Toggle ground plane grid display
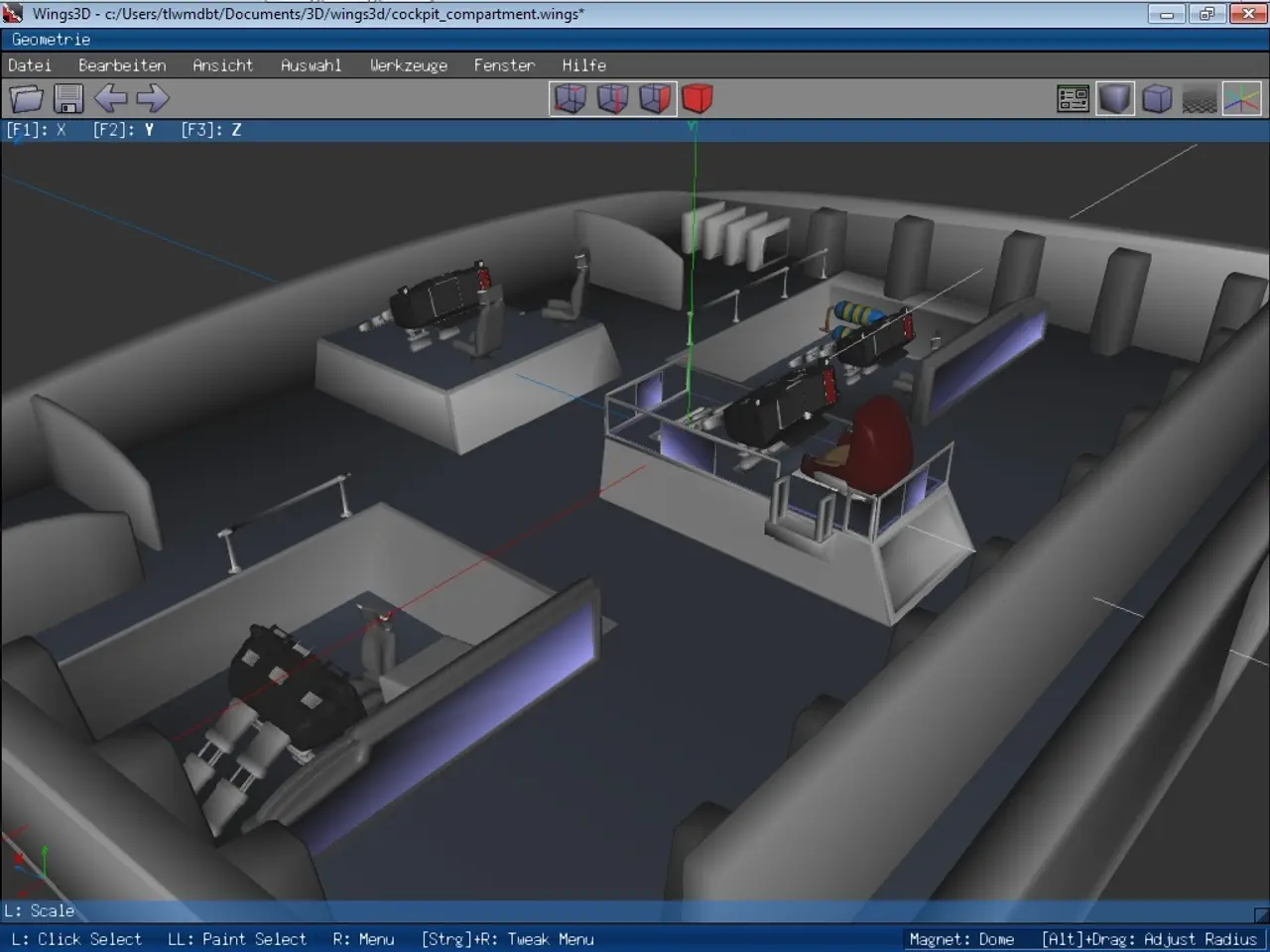This screenshot has width=1270, height=952. (x=1200, y=98)
